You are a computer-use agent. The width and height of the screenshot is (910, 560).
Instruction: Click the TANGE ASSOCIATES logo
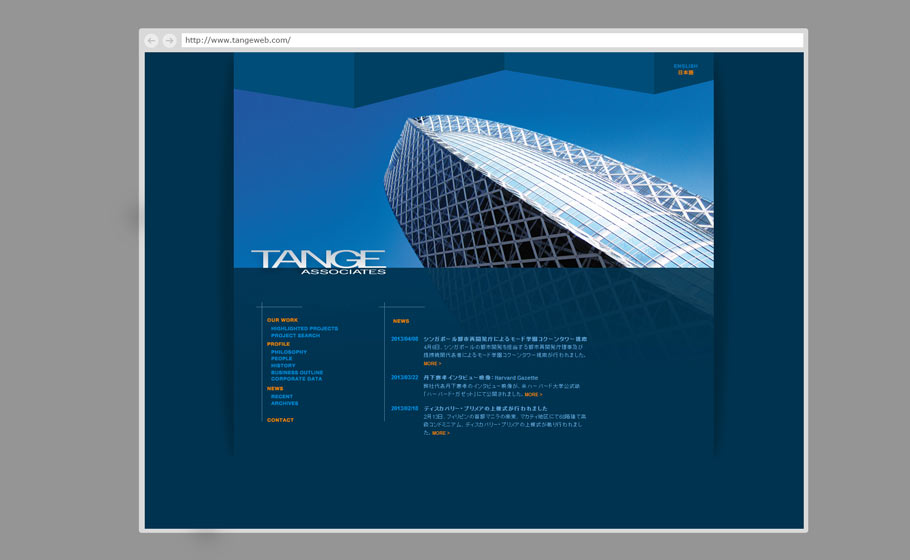click(x=319, y=262)
